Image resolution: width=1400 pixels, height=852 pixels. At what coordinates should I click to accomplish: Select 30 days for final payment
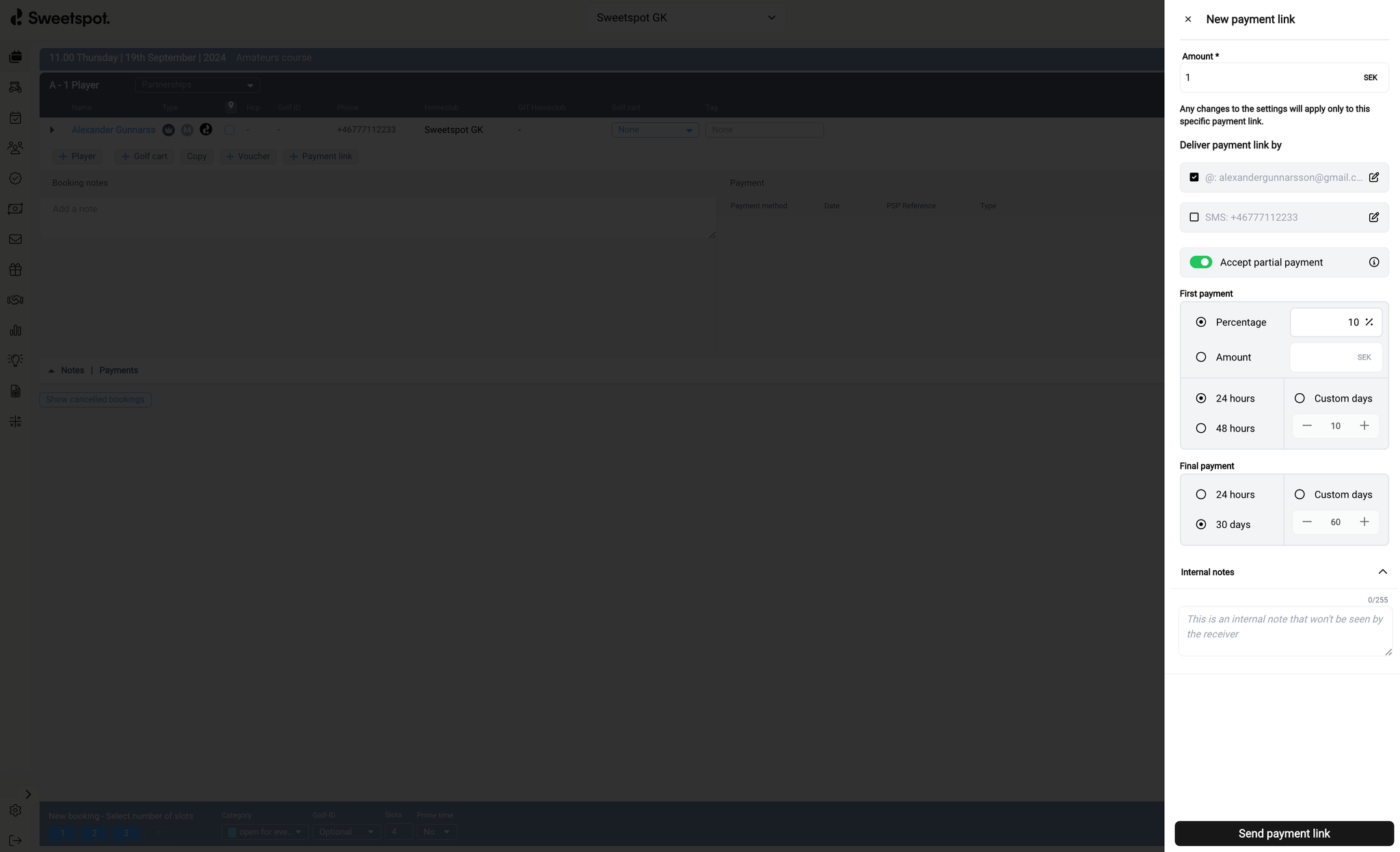pos(1201,524)
